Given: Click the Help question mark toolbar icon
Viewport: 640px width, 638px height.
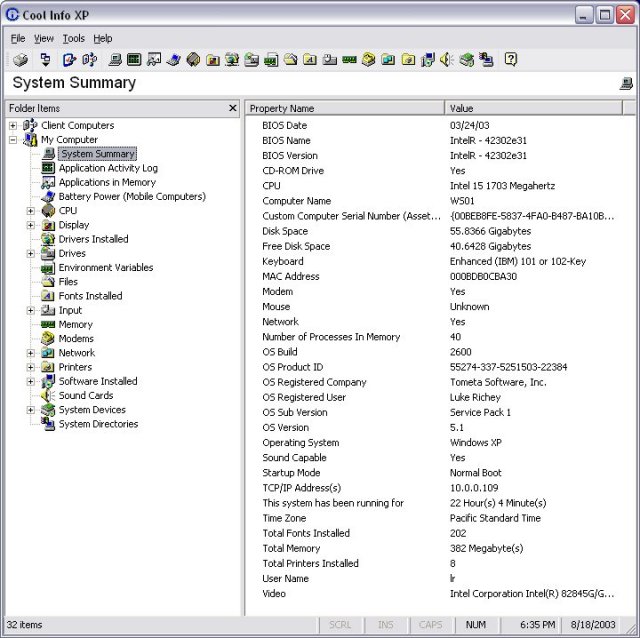Looking at the screenshot, I should [x=511, y=60].
